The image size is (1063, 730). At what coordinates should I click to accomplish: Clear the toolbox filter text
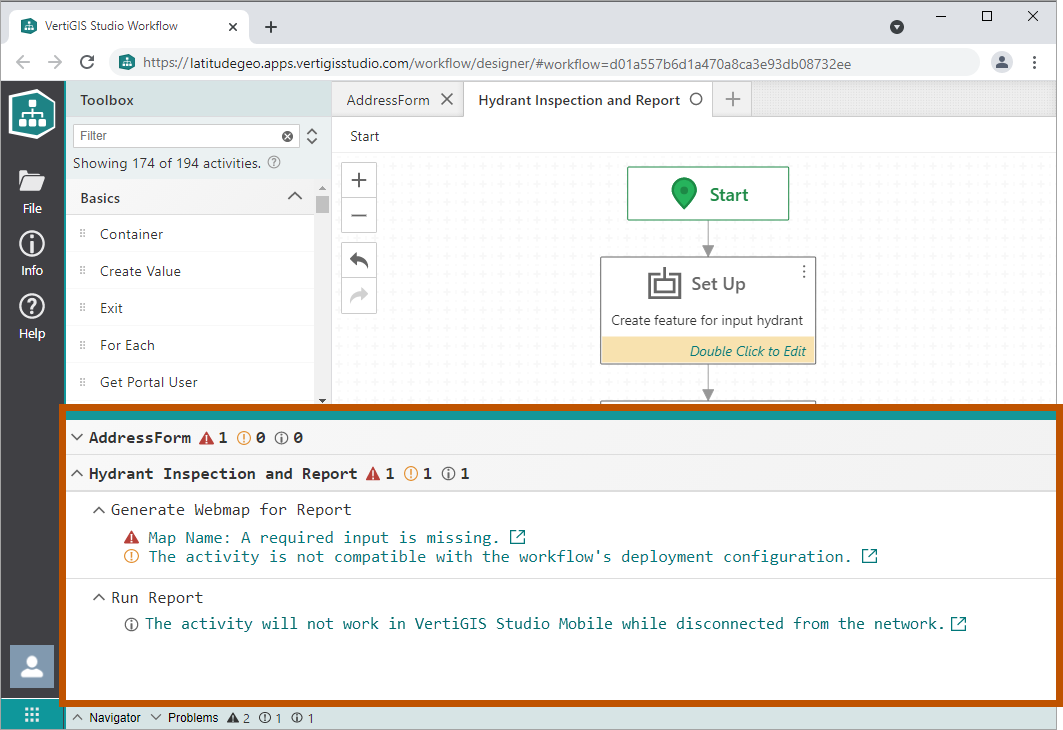point(288,136)
